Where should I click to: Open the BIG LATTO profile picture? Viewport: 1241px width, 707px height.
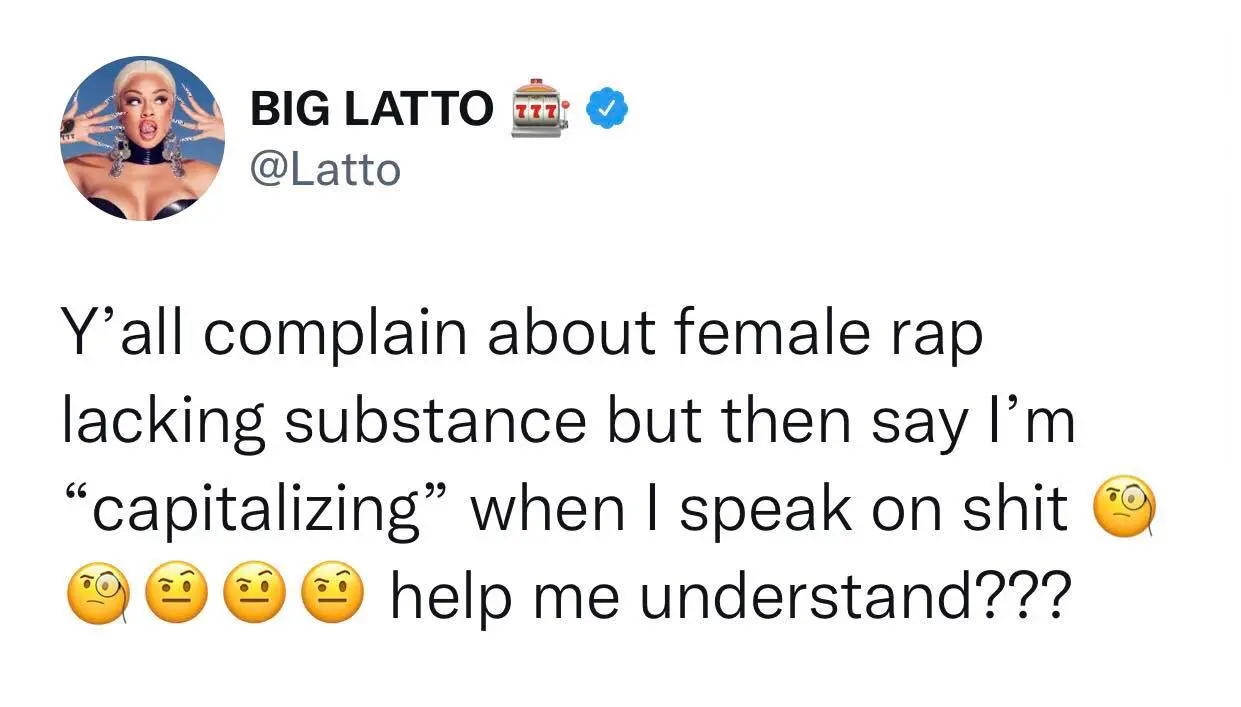click(143, 138)
